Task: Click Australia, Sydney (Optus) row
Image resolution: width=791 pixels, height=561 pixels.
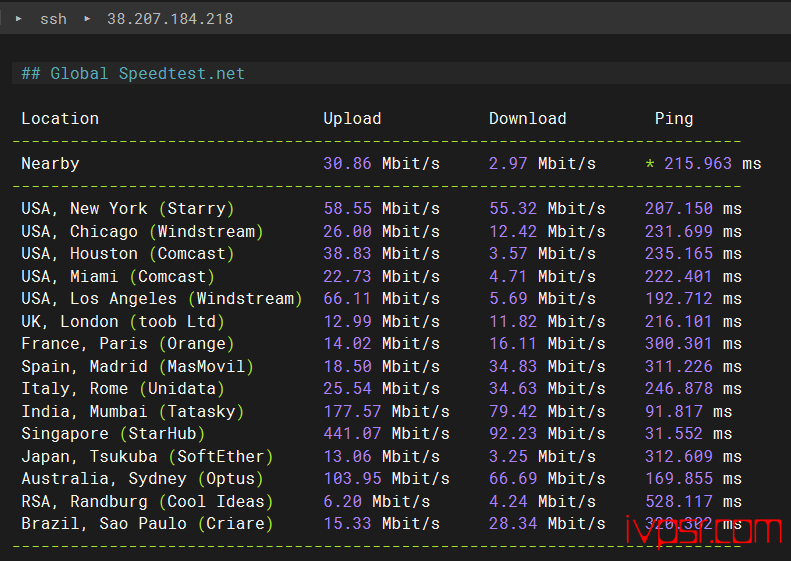Action: tap(142, 479)
